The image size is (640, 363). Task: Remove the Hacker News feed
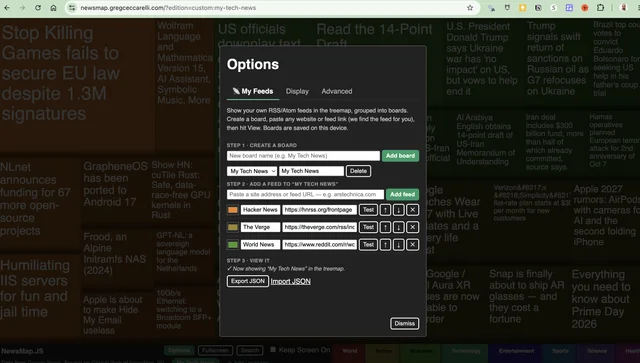tap(413, 210)
